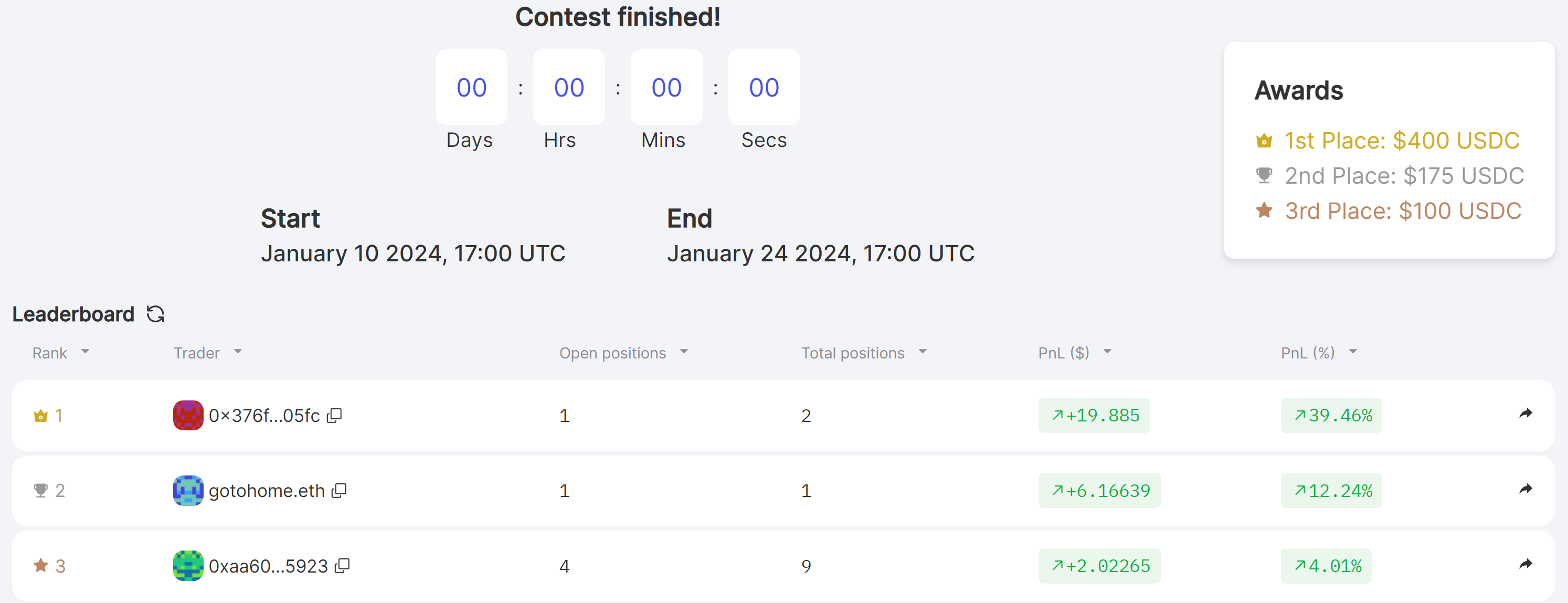The height and width of the screenshot is (603, 1568).
Task: Sort by the Trader column arrow
Action: (238, 352)
